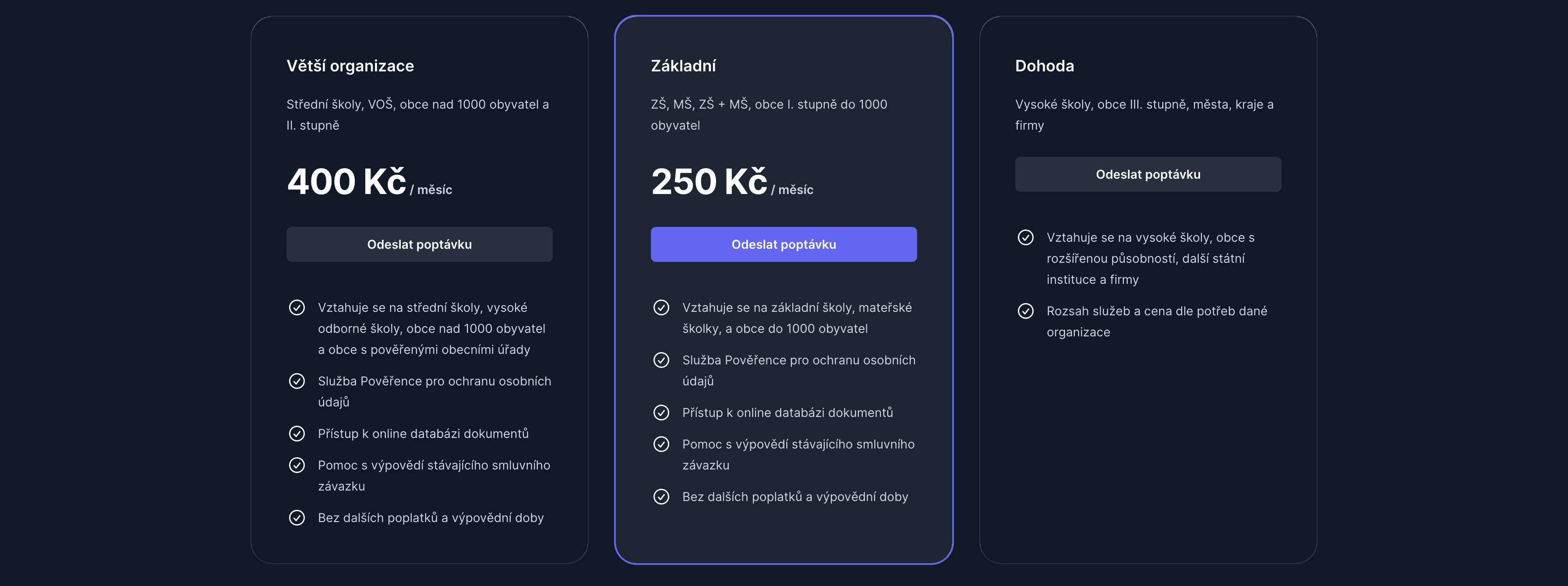Click checkmark for Pomoc s výpovědí in Základní
Viewport: 1568px width, 586px height.
(661, 445)
